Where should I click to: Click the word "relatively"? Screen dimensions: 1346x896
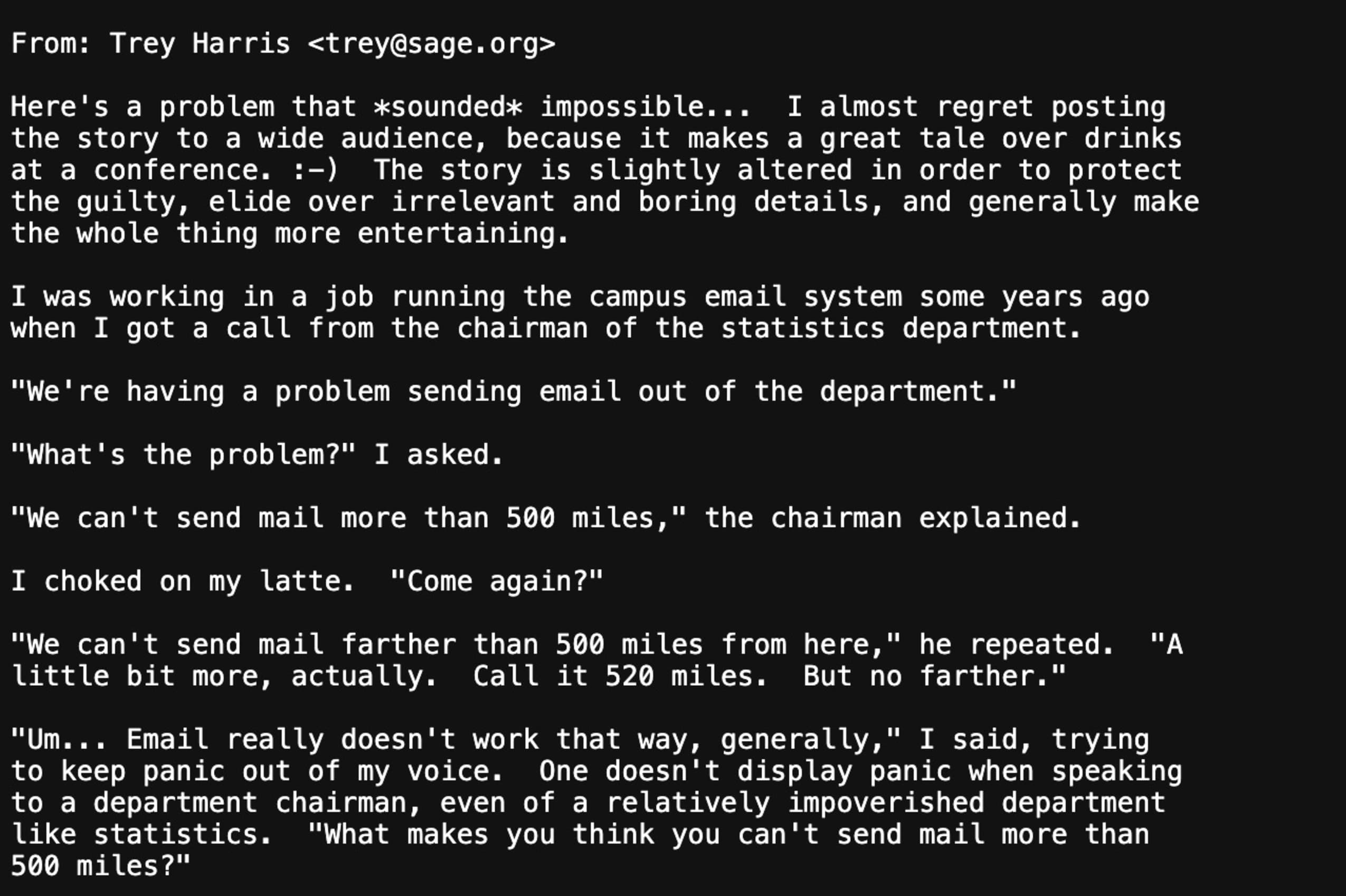(x=688, y=803)
